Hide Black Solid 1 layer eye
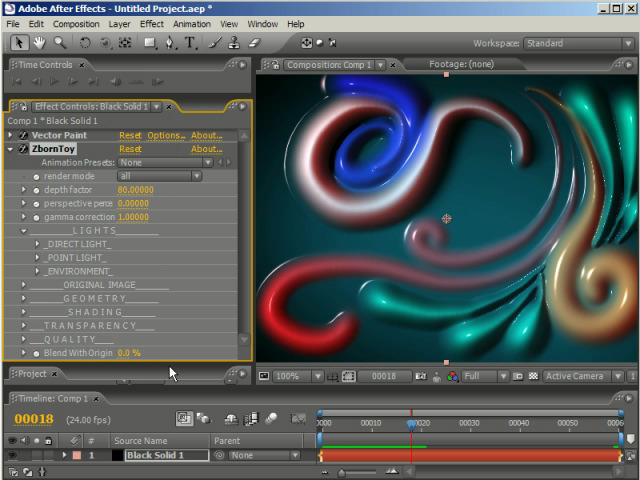 [13, 455]
